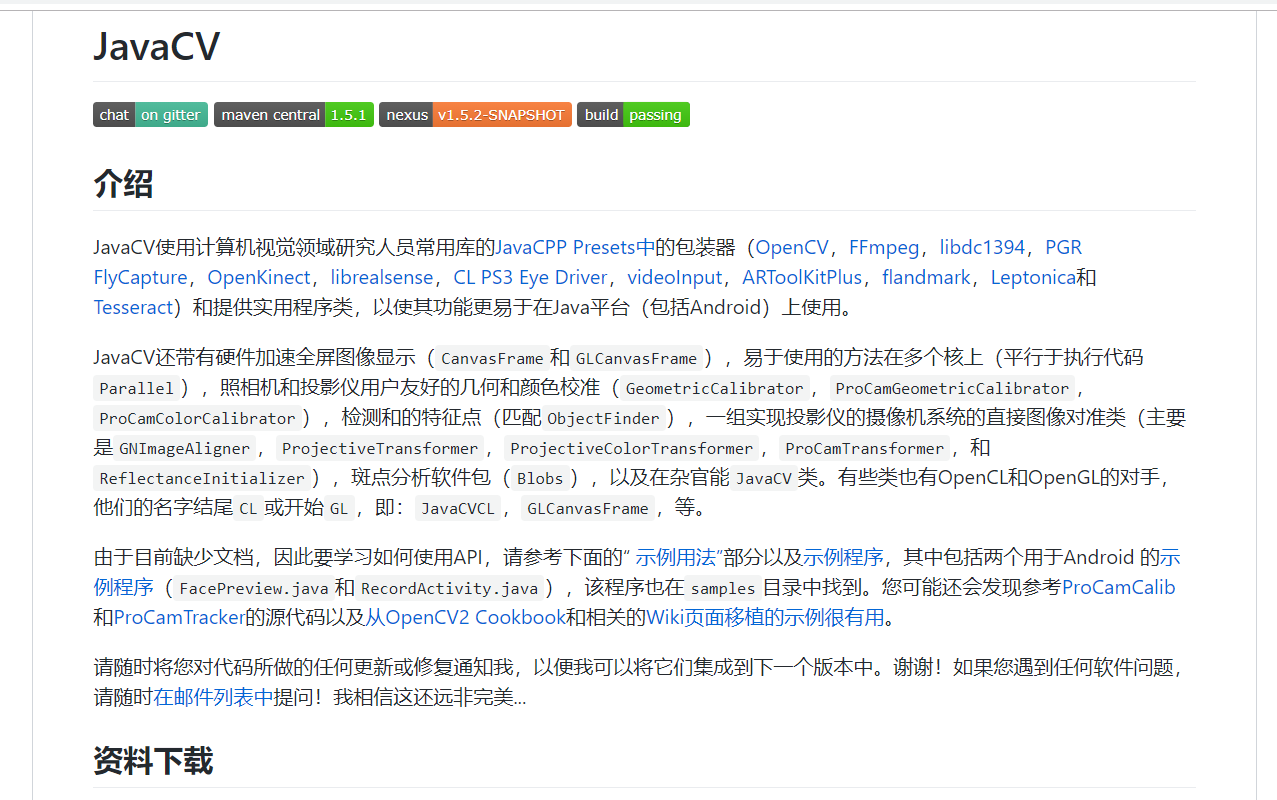Go to the OpenKinect link
The width and height of the screenshot is (1277, 800).
[x=259, y=277]
